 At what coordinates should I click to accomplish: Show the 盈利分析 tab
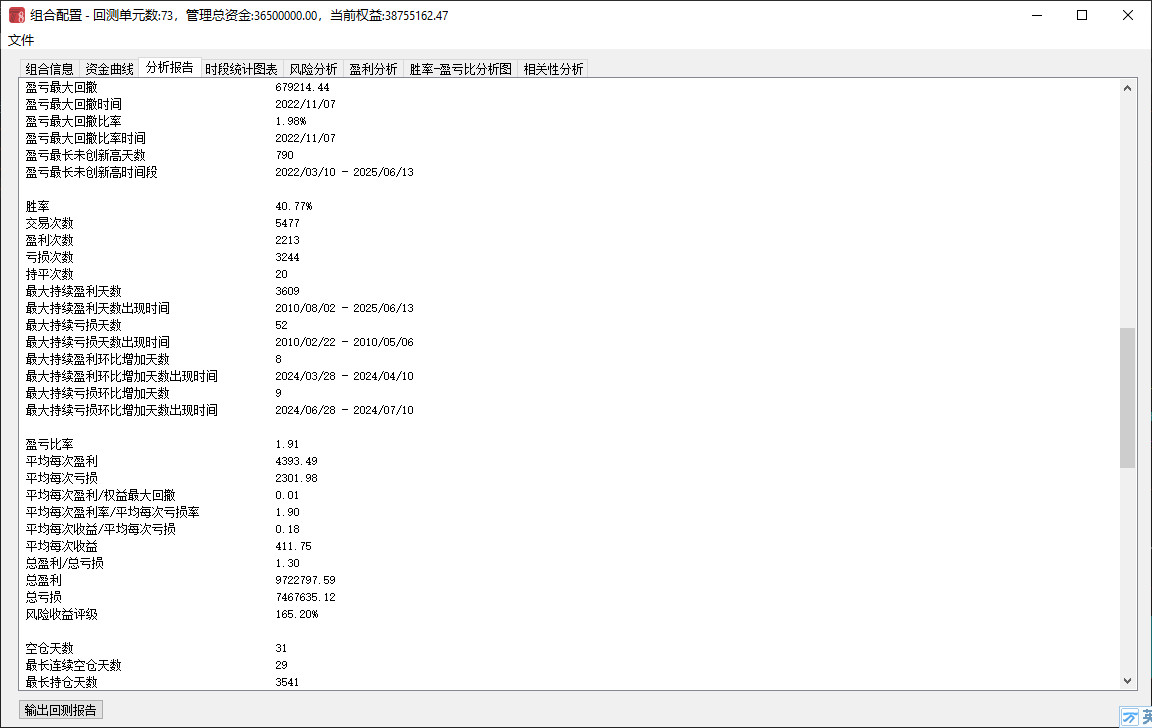[373, 69]
